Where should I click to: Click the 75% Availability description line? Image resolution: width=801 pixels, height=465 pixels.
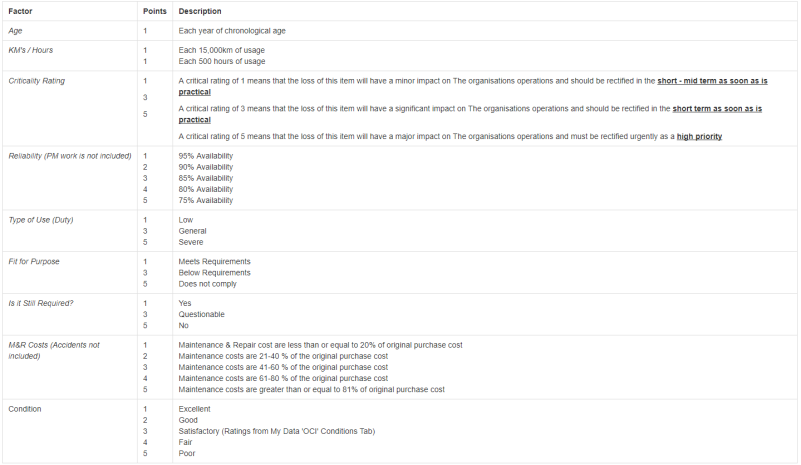(x=205, y=200)
